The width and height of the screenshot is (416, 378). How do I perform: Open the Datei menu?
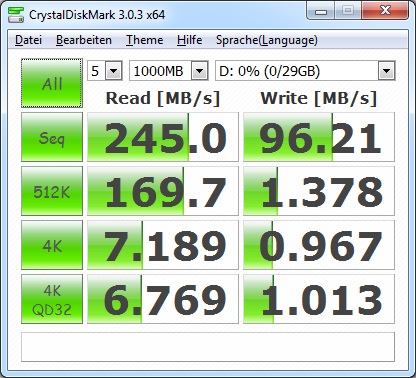tap(29, 40)
